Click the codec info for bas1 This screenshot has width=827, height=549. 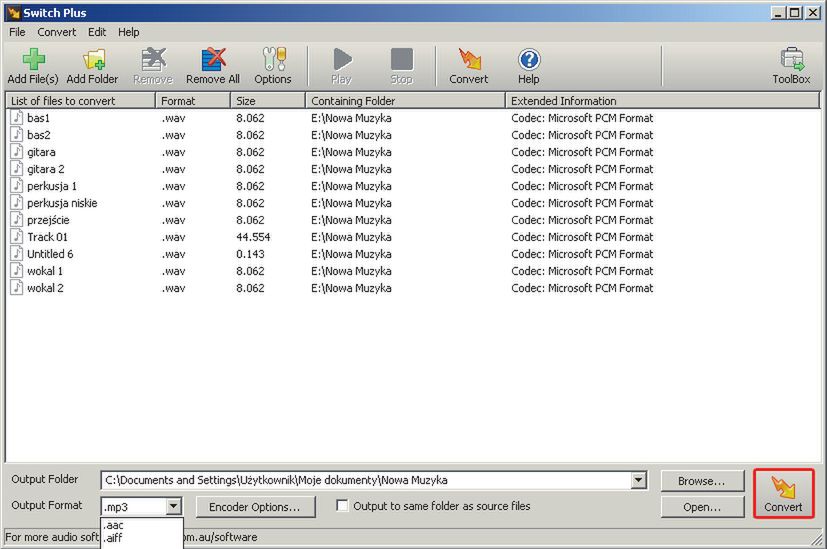[582, 118]
